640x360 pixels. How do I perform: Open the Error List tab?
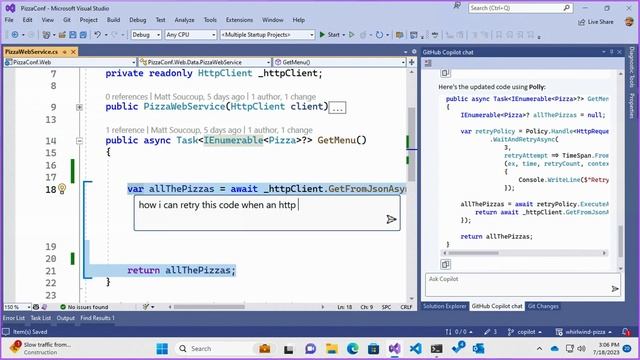tap(14, 318)
